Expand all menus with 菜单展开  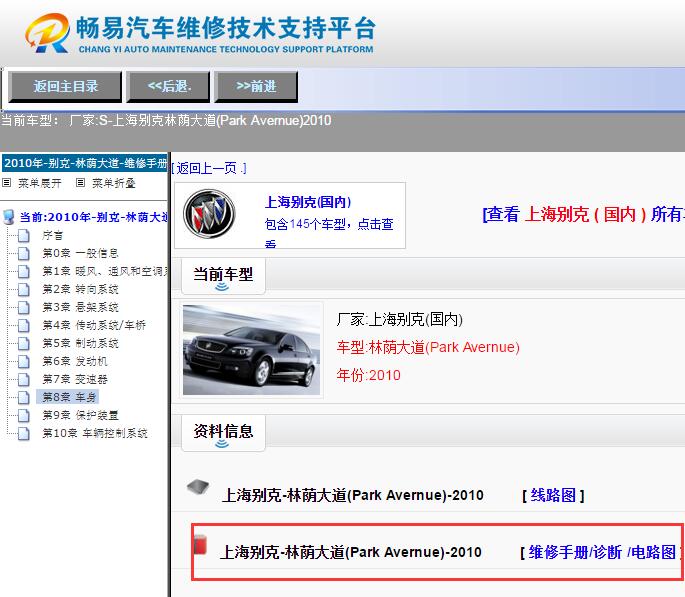39,183
